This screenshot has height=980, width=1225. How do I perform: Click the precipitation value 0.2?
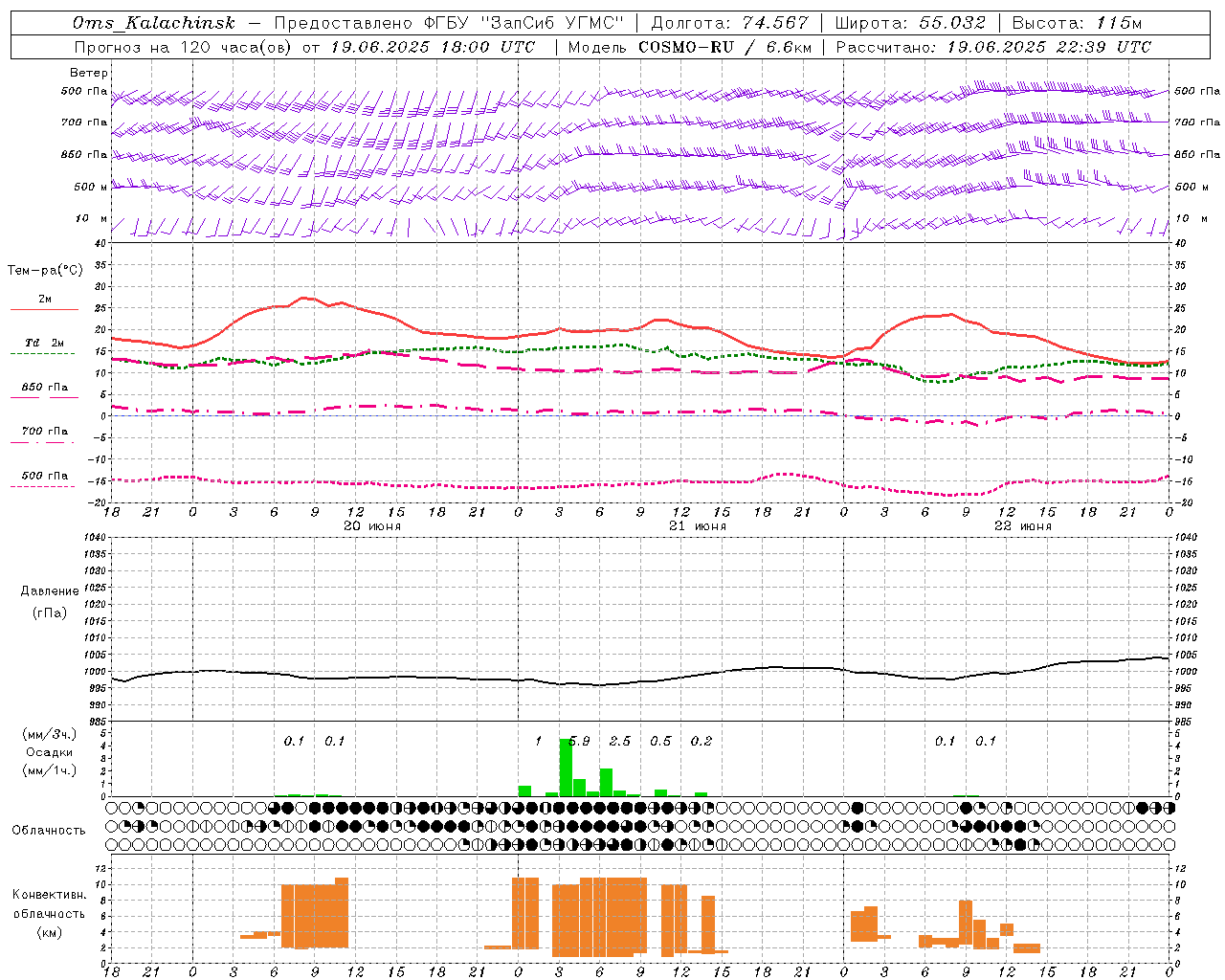(x=702, y=741)
